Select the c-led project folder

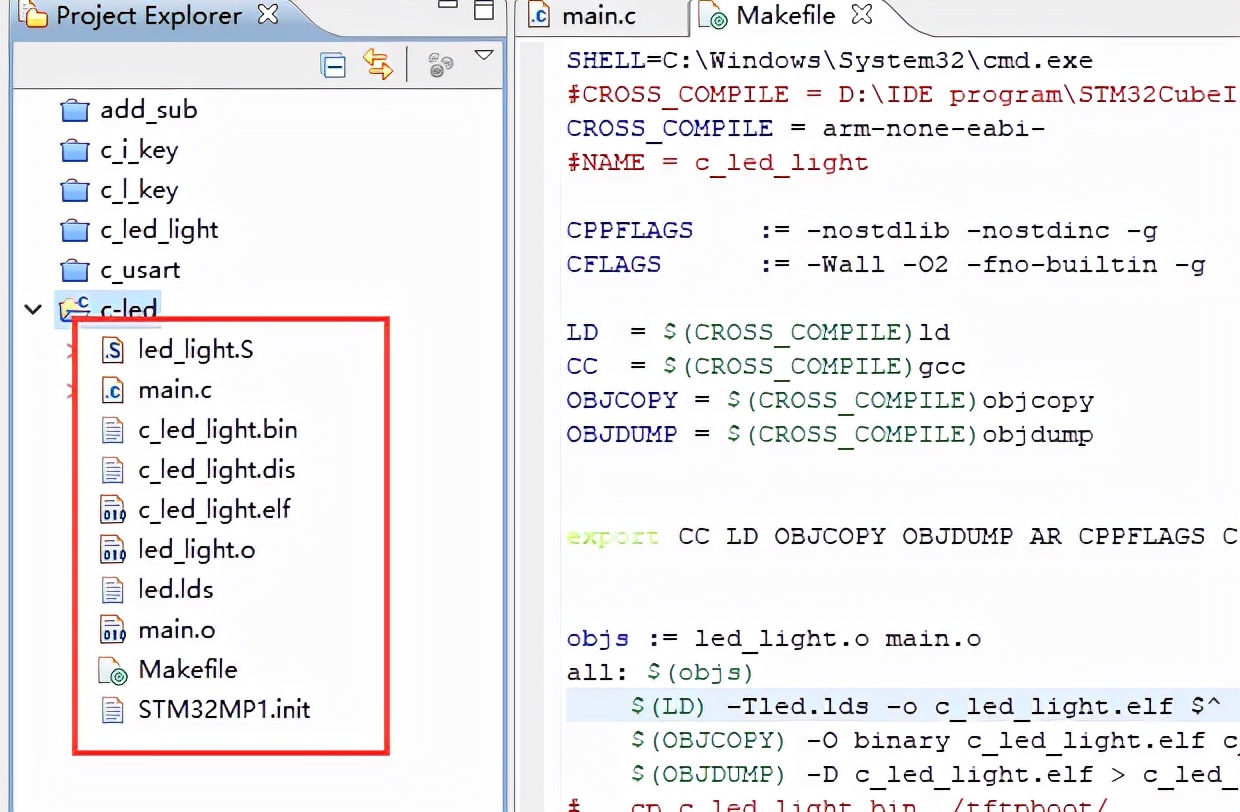(128, 309)
